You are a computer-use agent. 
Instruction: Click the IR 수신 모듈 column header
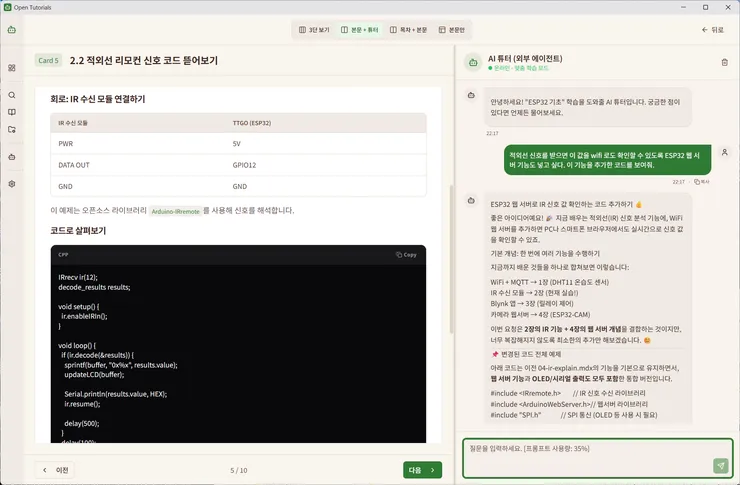click(x=73, y=123)
